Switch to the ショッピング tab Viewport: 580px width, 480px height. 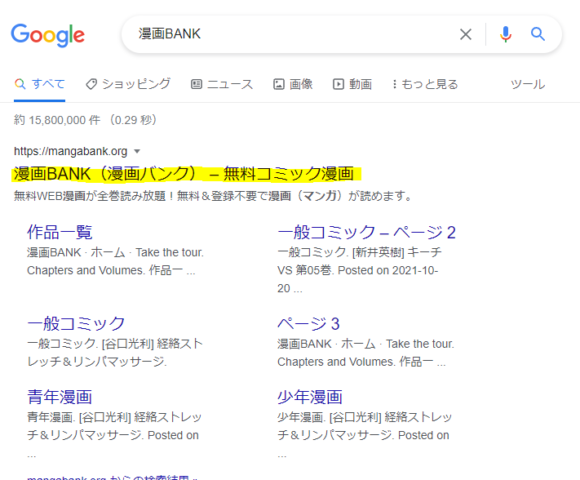[128, 84]
